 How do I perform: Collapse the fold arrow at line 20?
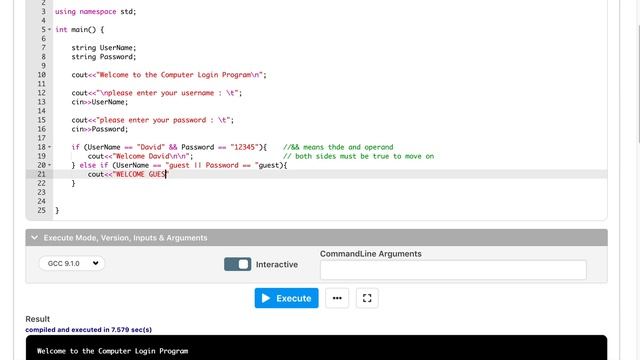tap(49, 165)
